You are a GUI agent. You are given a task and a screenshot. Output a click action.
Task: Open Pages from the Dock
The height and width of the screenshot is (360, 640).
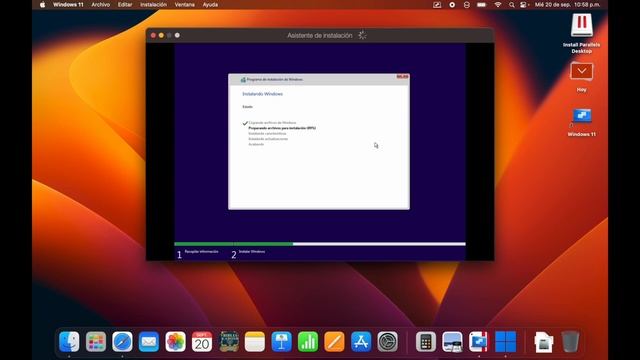tap(334, 341)
